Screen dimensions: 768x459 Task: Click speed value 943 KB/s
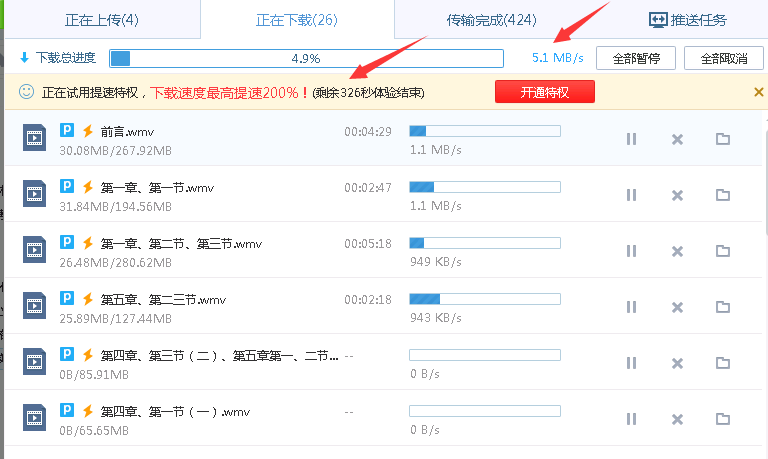click(x=436, y=317)
